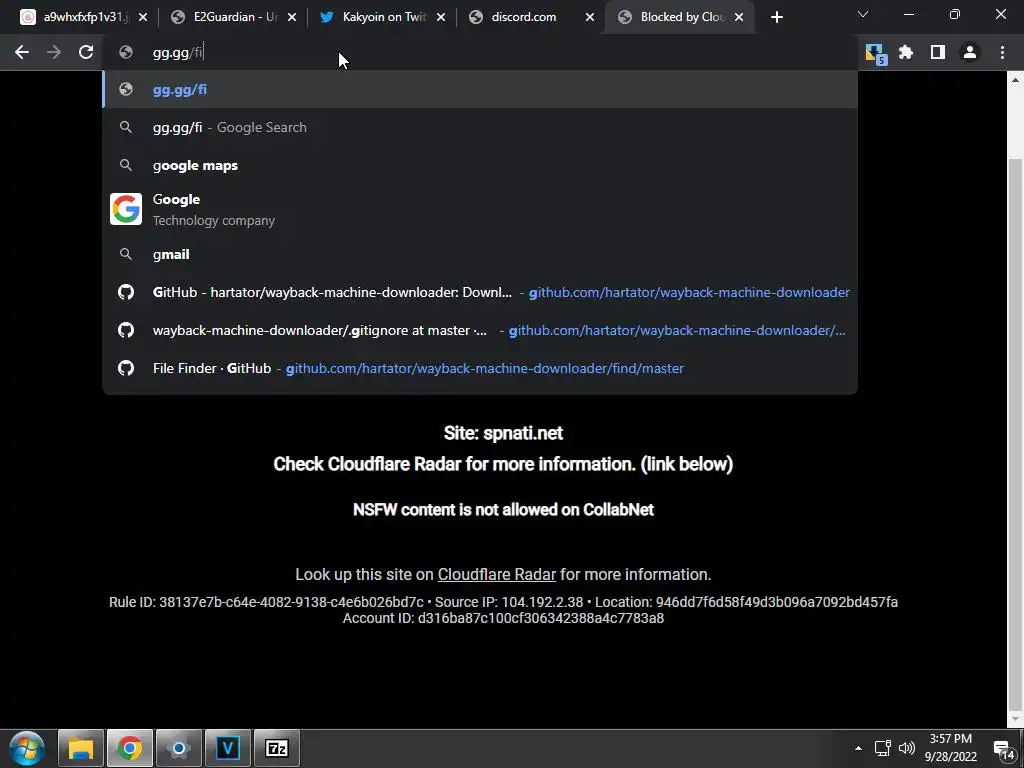
Task: Close the E2Guardian tab
Action: [292, 17]
